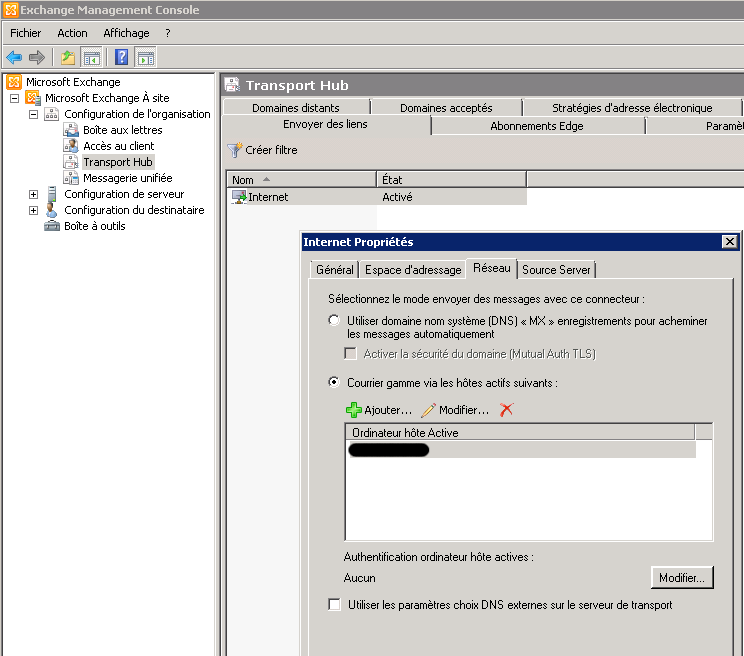Click the Modifier... label above host list

464,410
